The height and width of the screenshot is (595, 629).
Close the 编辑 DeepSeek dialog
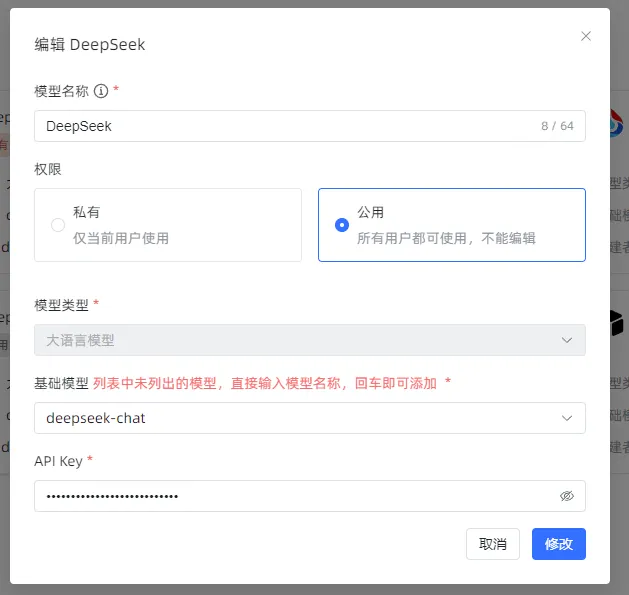[586, 36]
